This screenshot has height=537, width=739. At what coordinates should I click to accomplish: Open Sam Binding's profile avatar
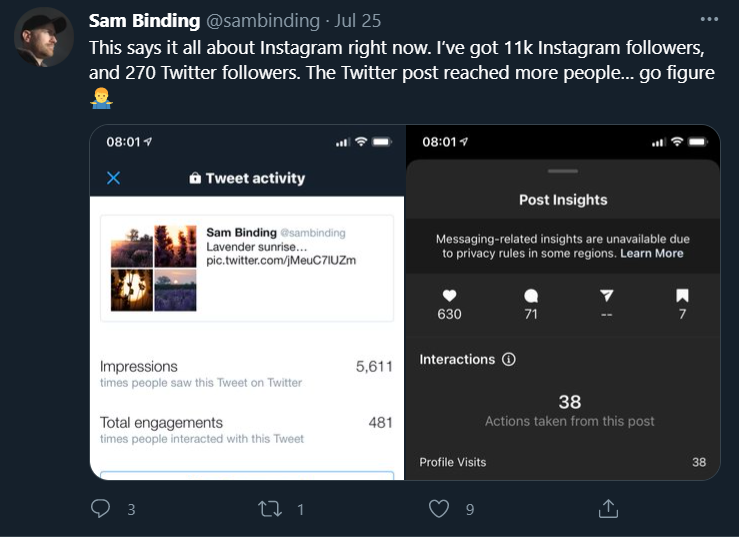(x=44, y=37)
